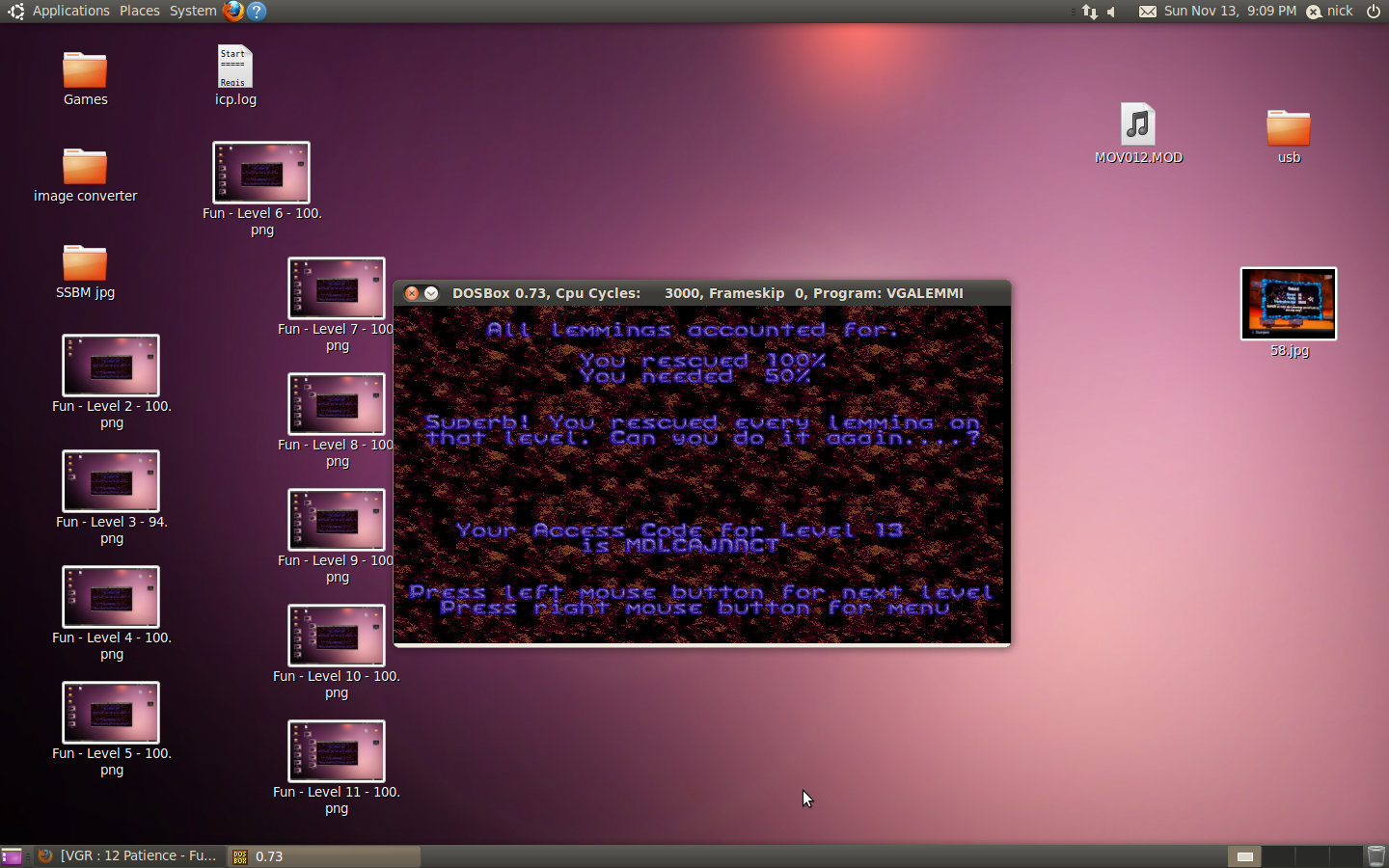1389x868 pixels.
Task: Open the Games folder on desktop
Action: [x=85, y=71]
